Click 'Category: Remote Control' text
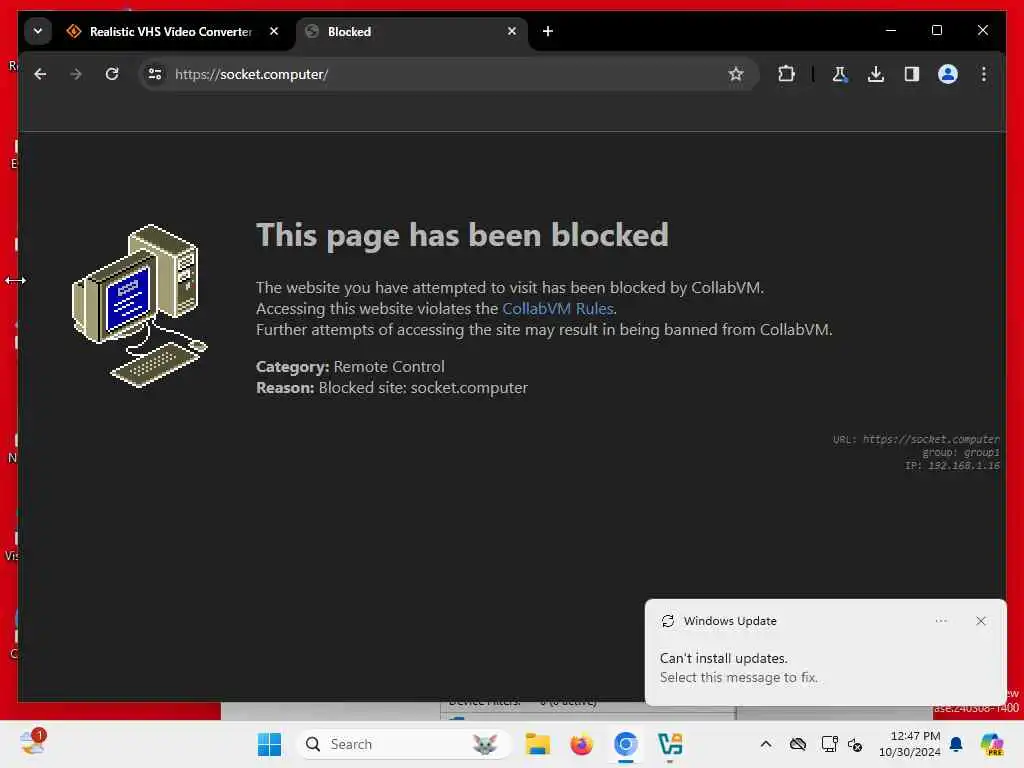 [350, 367]
